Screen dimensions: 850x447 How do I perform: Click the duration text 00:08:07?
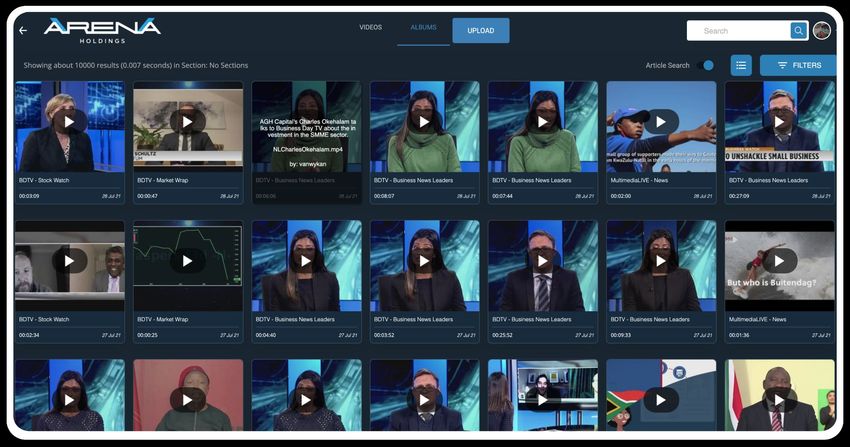(384, 196)
